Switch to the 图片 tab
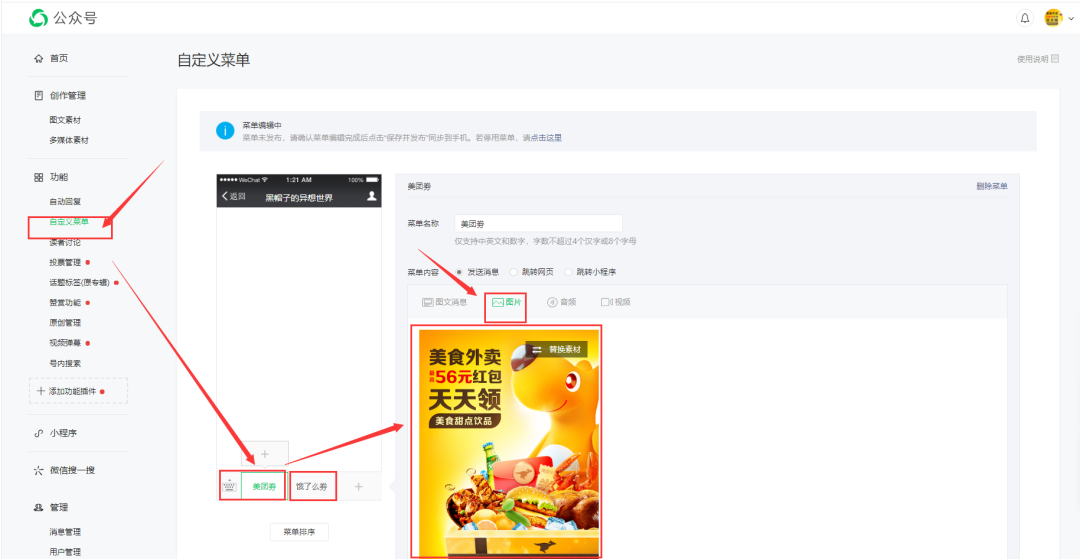This screenshot has width=1080, height=559. tap(506, 302)
